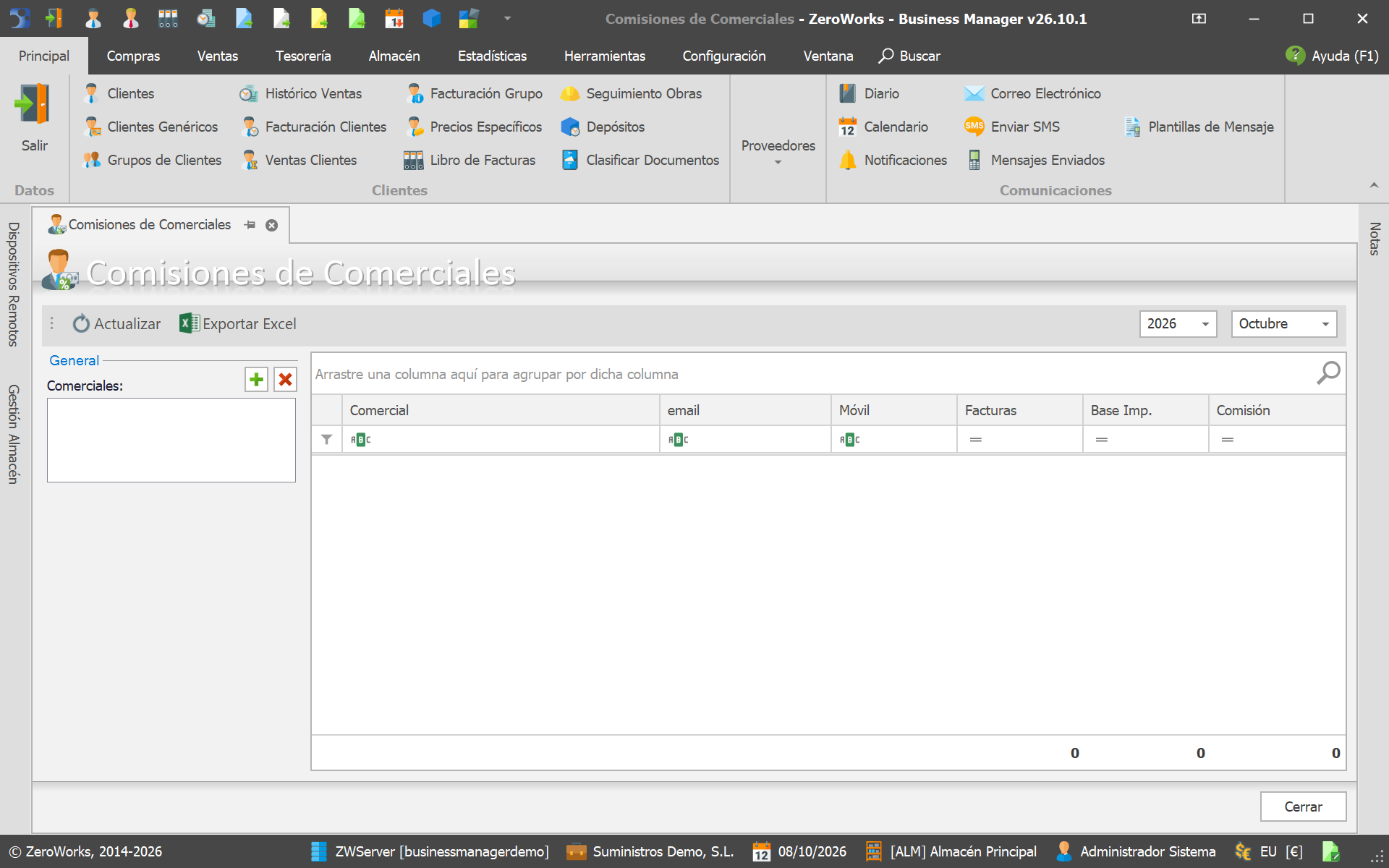Viewport: 1389px width, 868px height.
Task: Open Notificaciones bell icon
Action: (x=848, y=160)
